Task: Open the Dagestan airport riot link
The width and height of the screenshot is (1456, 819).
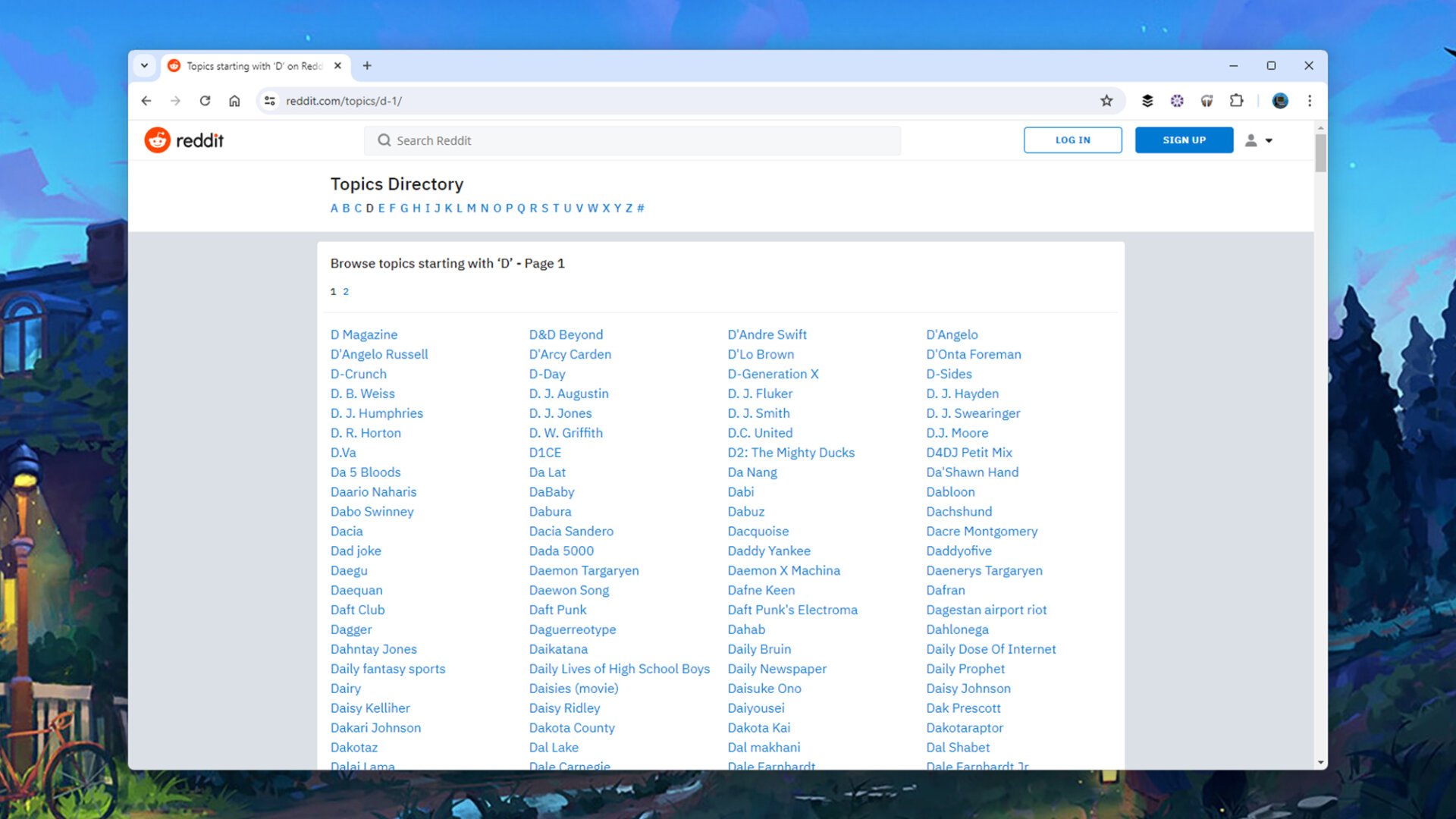Action: tap(986, 610)
